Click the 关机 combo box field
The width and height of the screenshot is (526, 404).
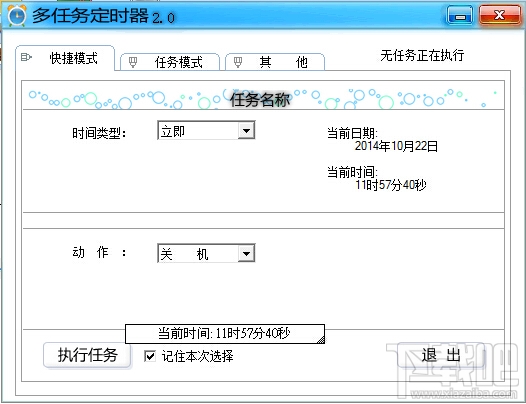pyautogui.click(x=206, y=253)
